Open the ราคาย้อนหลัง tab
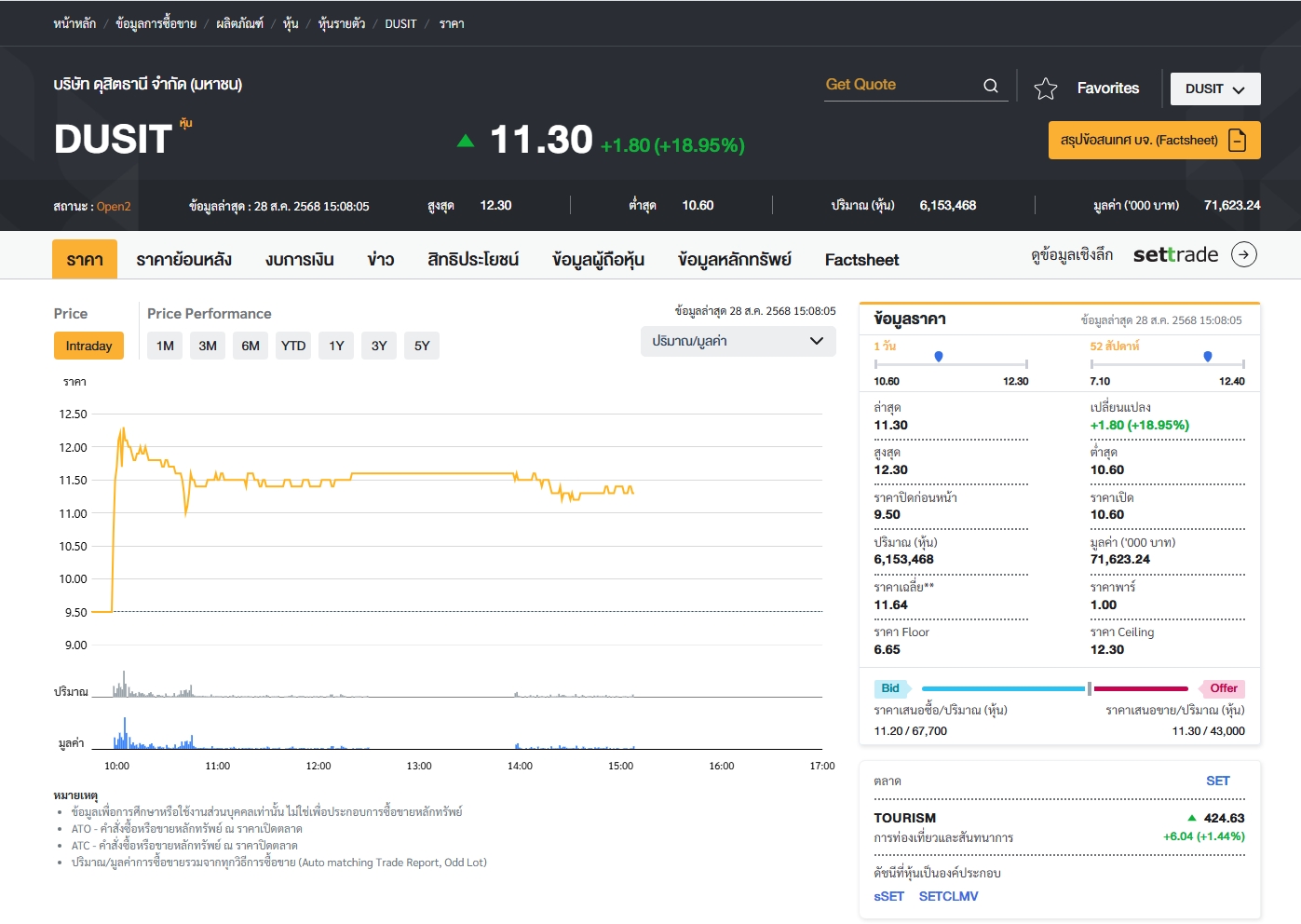1301x924 pixels. (183, 259)
